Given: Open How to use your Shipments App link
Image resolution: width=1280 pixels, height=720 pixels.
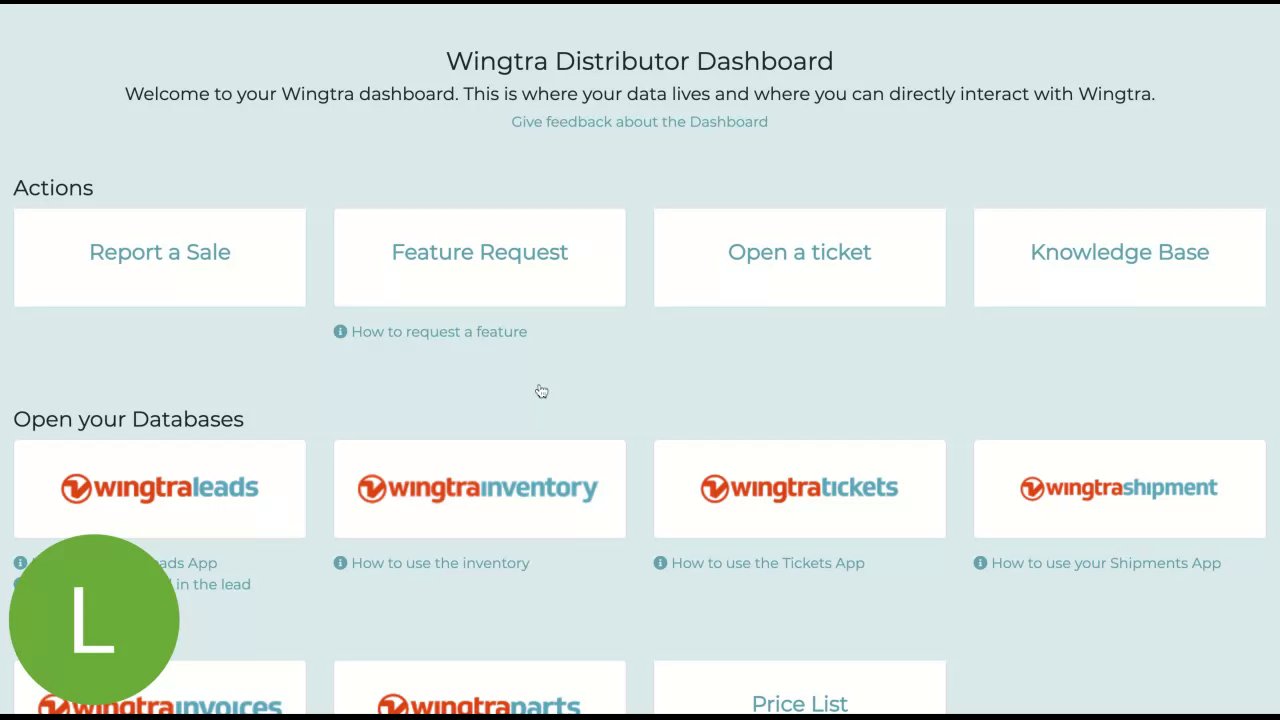Looking at the screenshot, I should [x=1106, y=563].
